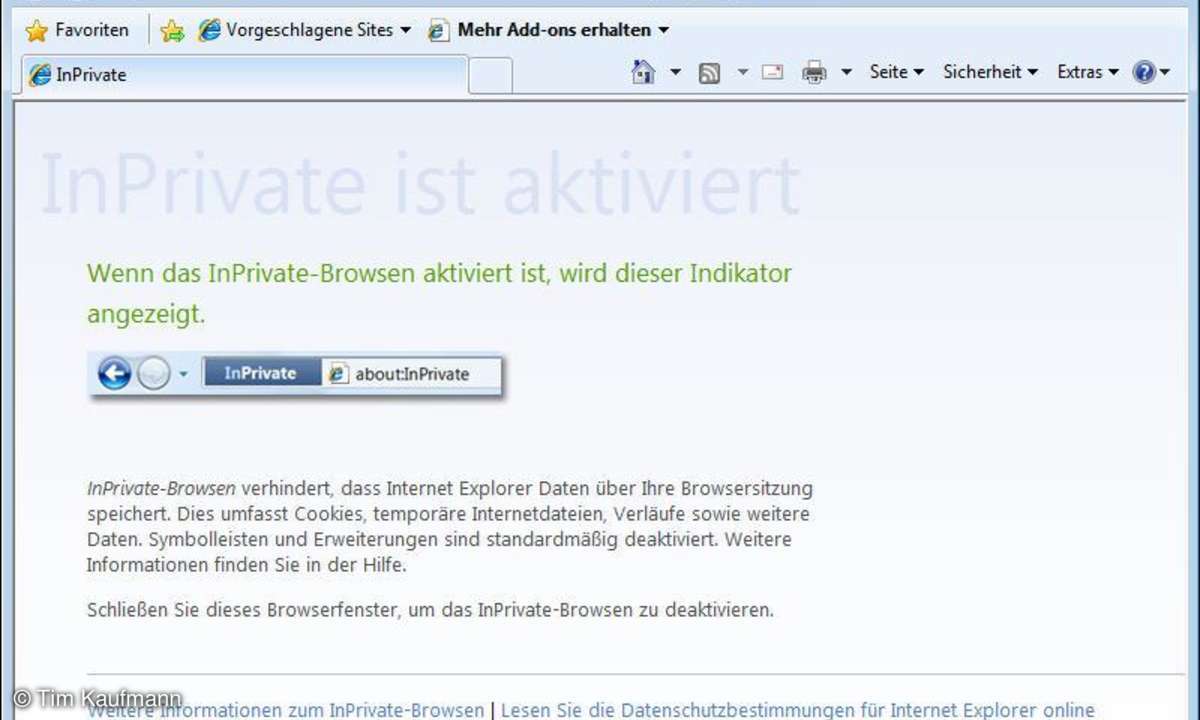This screenshot has width=1200, height=720.
Task: Open a new blank tab
Action: click(490, 76)
